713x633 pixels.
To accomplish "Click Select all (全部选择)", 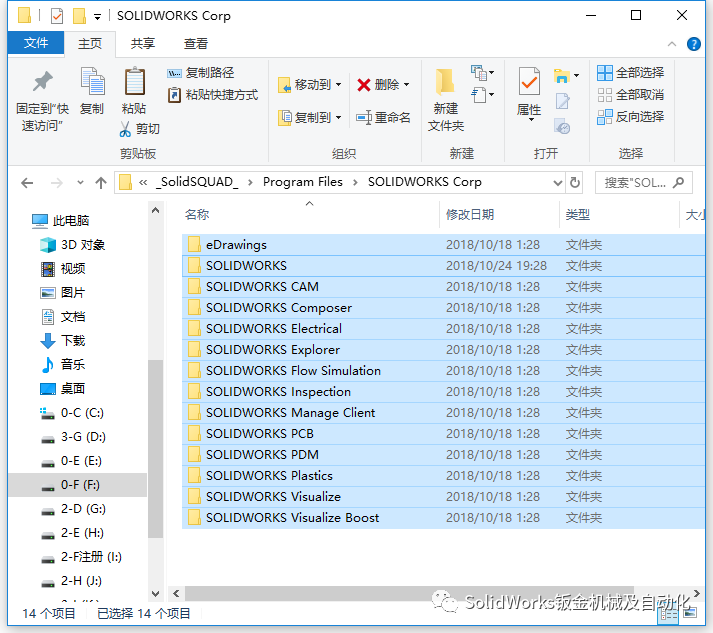I will pos(630,73).
